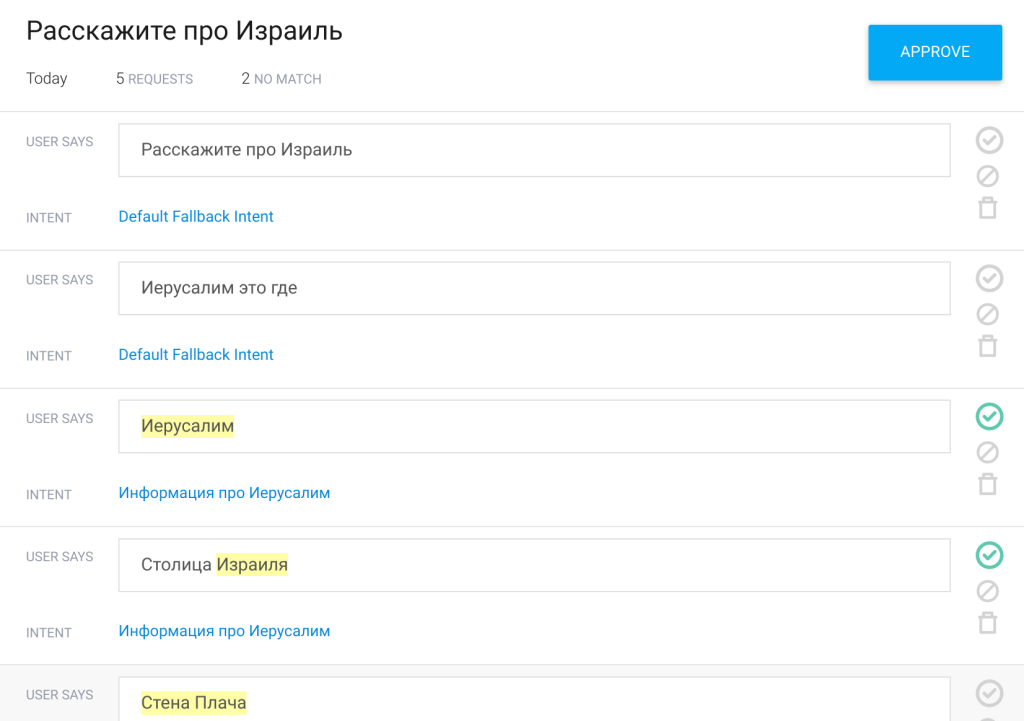Image resolution: width=1024 pixels, height=721 pixels.
Task: Approve the 'Расскажите про Израиль' request with checkmark
Action: pos(989,140)
